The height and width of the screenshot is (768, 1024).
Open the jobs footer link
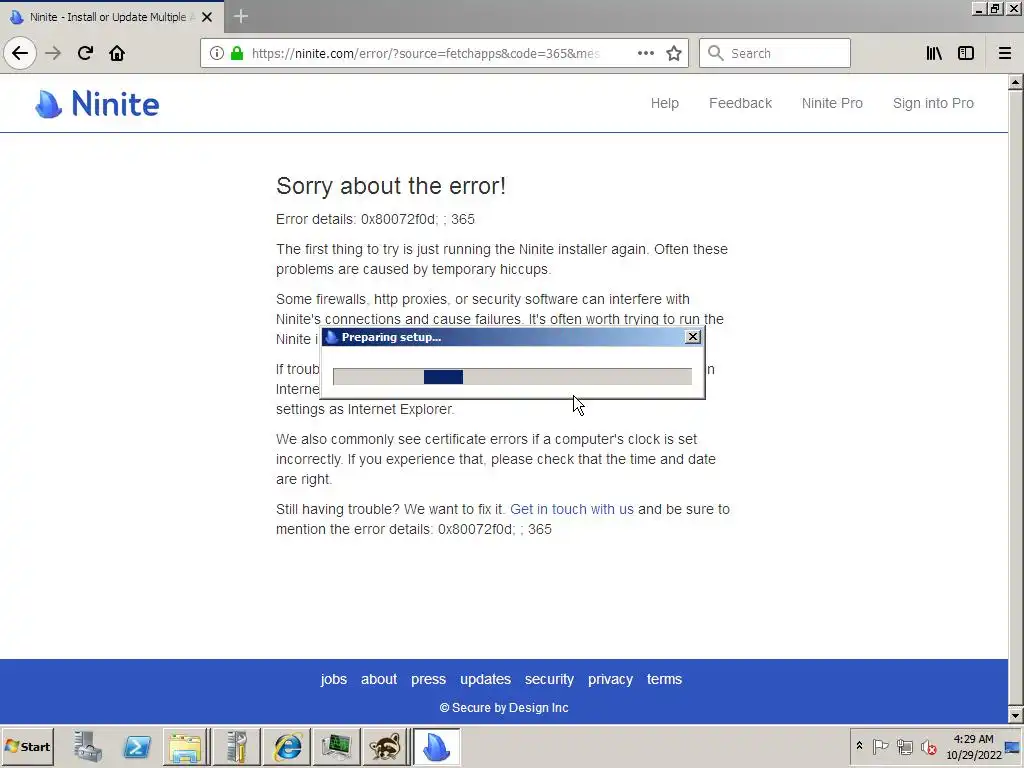pos(334,679)
